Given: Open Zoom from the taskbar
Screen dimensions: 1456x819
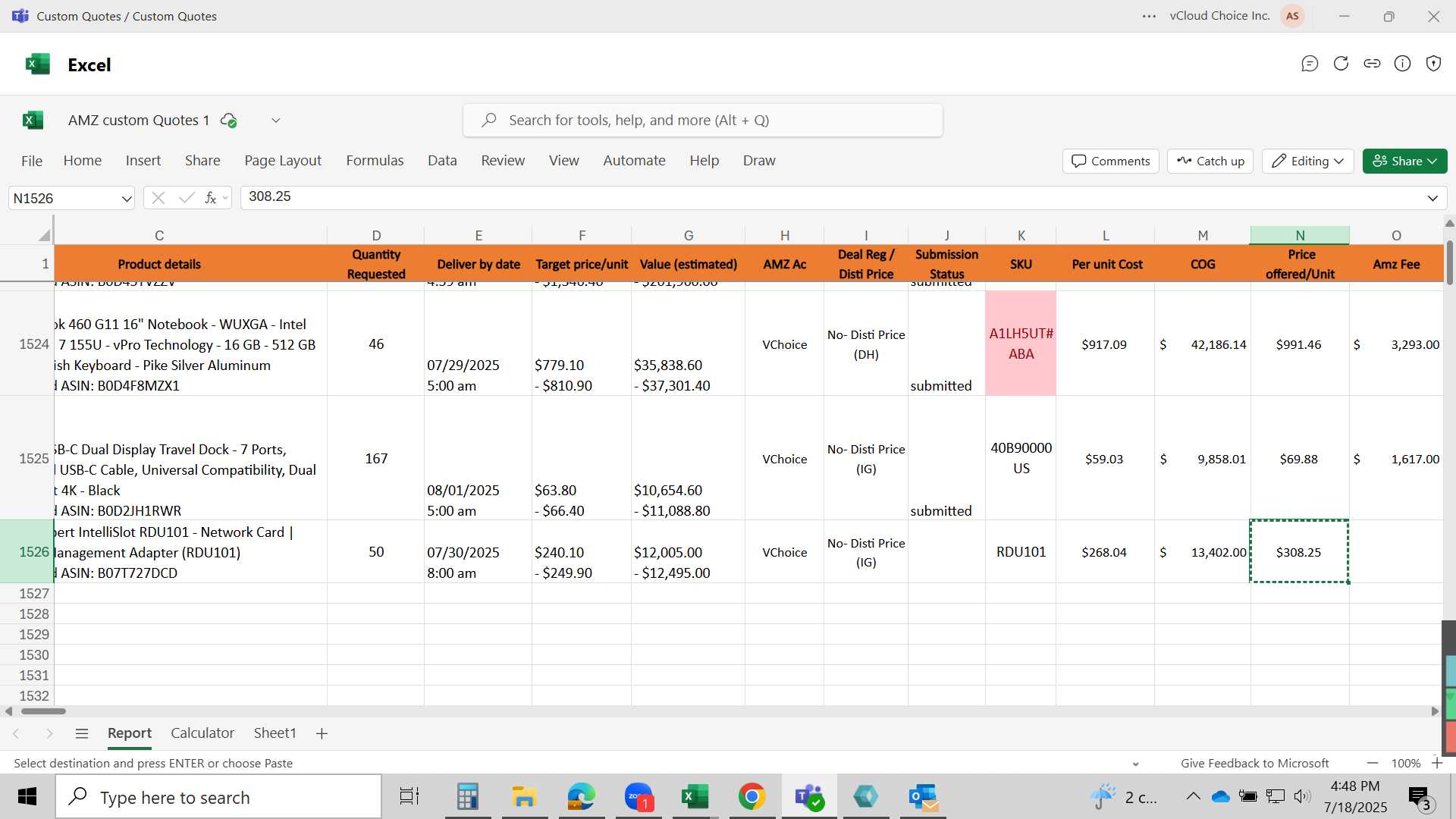Looking at the screenshot, I should [x=639, y=797].
